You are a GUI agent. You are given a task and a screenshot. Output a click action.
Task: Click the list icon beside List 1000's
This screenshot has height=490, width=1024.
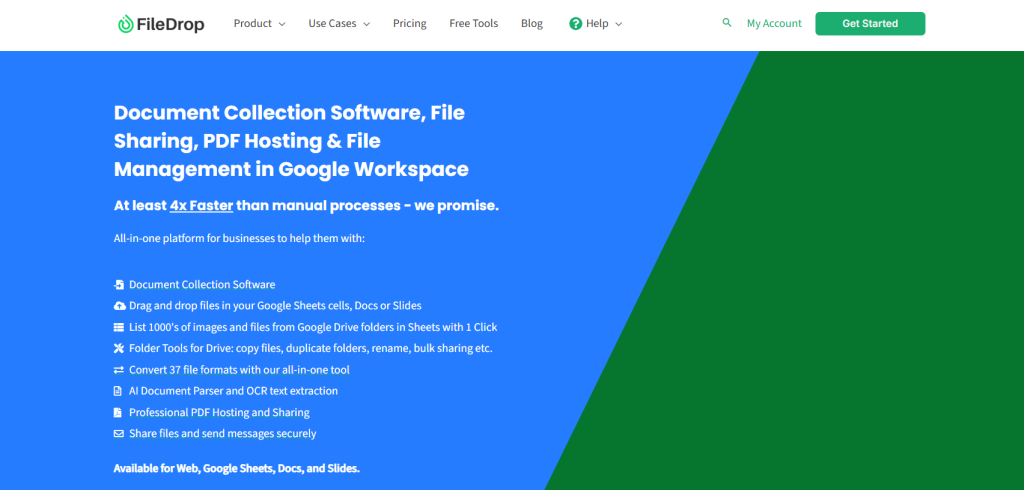(119, 327)
